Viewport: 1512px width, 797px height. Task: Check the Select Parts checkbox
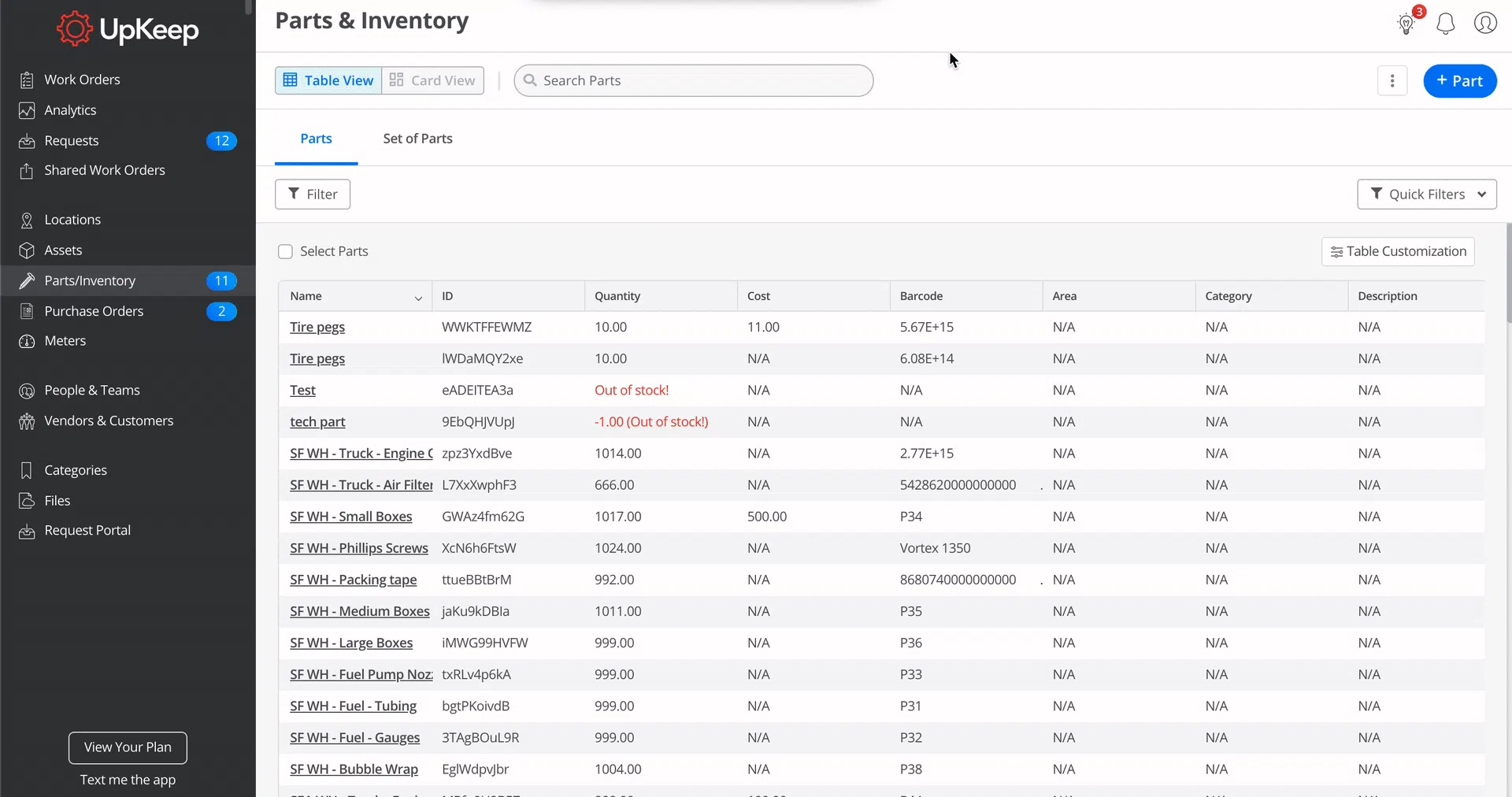coord(285,251)
